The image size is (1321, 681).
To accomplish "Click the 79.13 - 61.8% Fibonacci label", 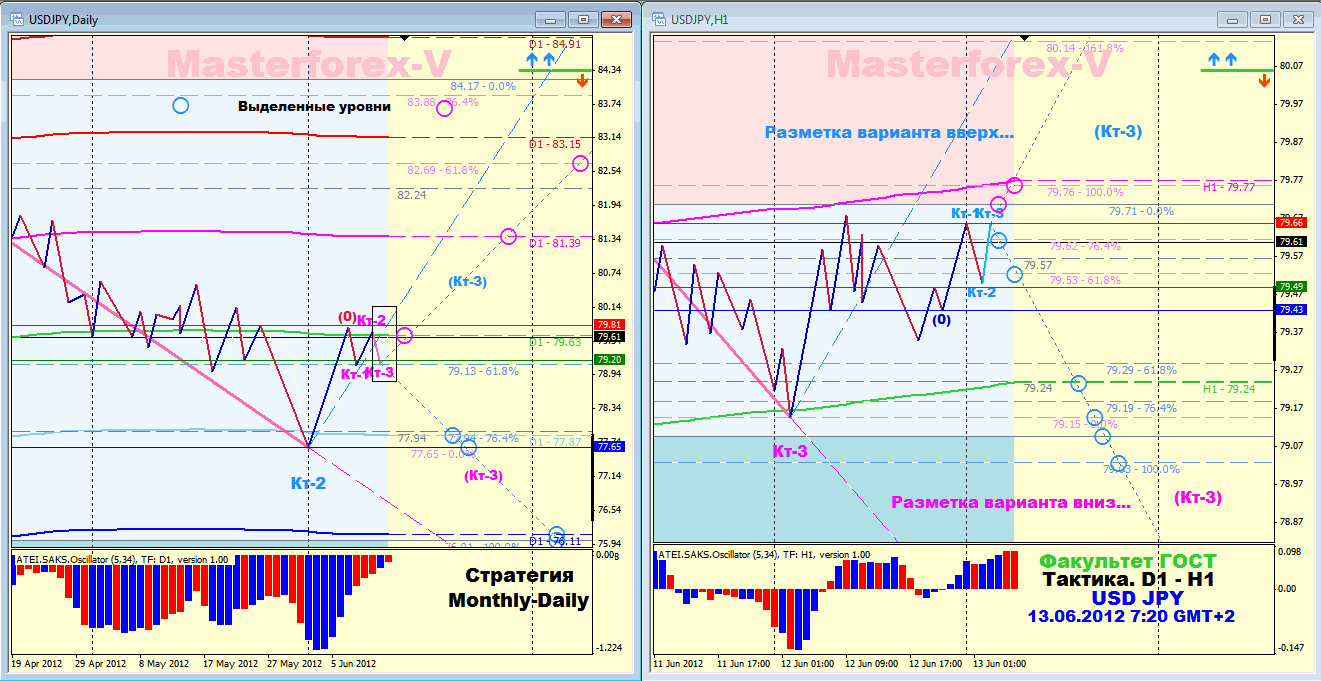I will point(483,371).
